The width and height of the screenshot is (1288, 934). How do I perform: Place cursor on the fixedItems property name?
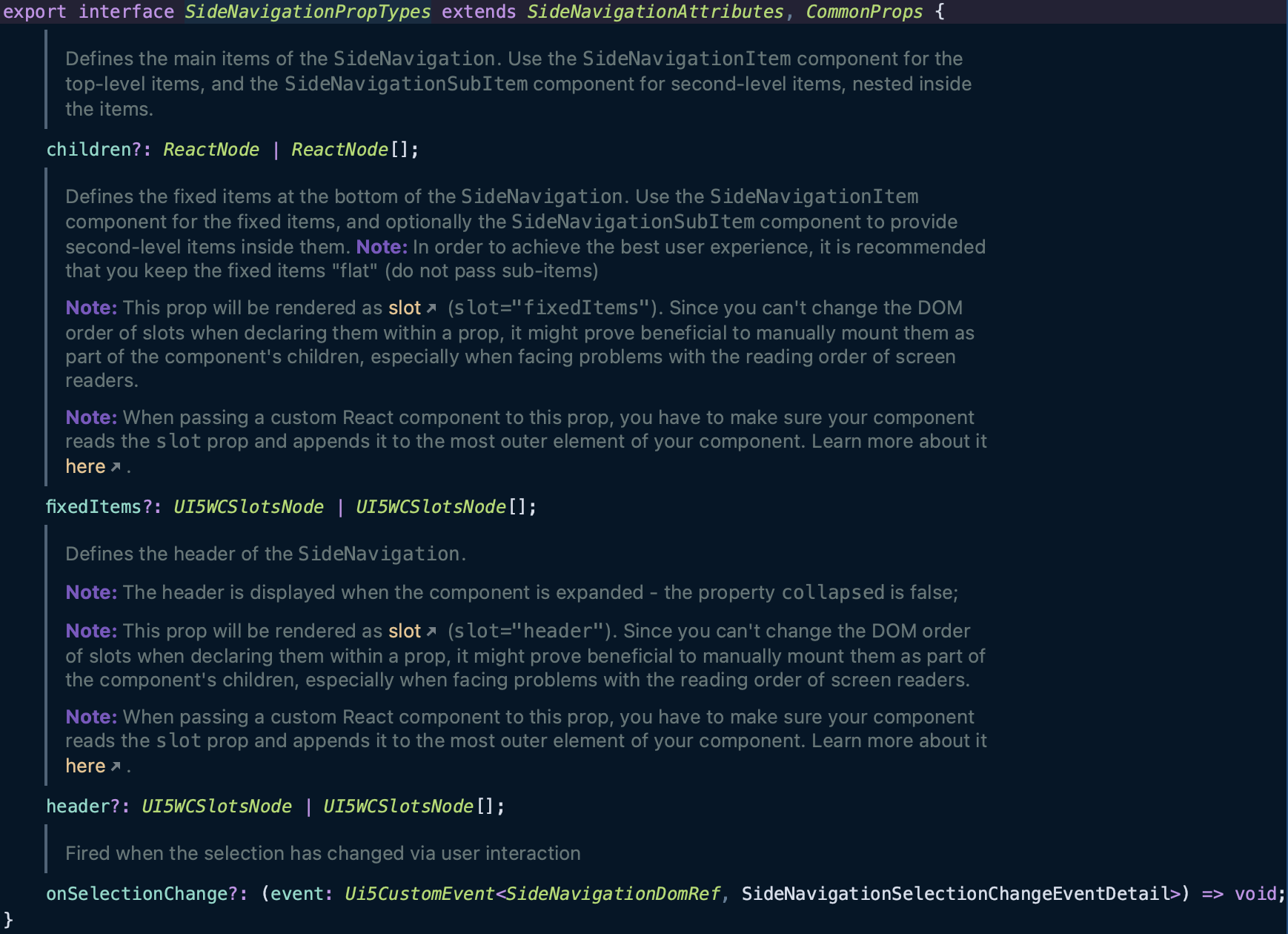click(x=93, y=507)
